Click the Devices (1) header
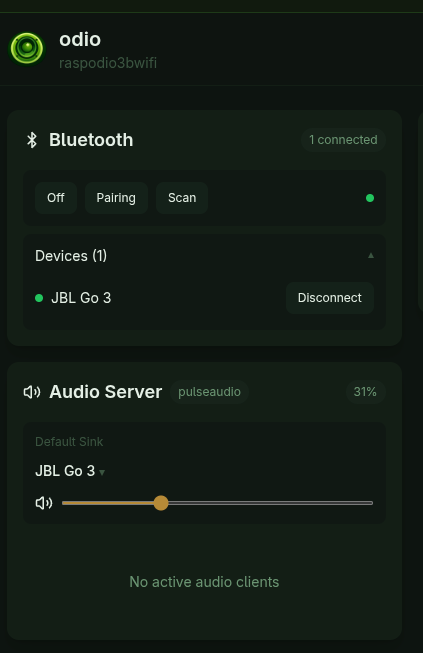The width and height of the screenshot is (423, 653). click(204, 256)
